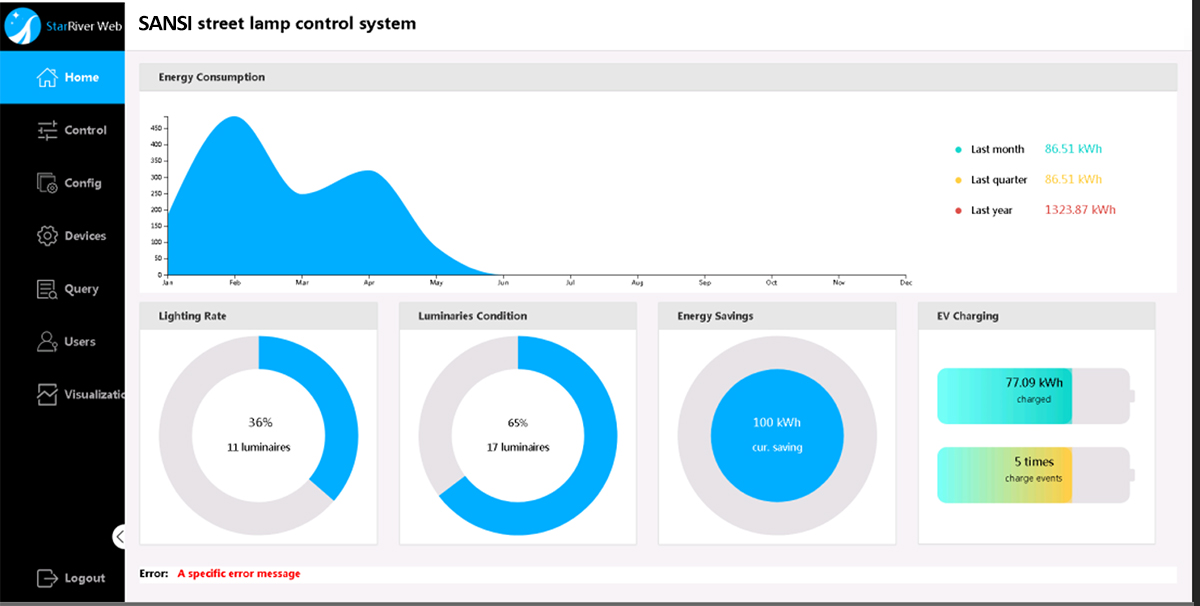Viewport: 1200px width, 606px height.
Task: Click the 65% luminaries condition value
Action: coord(518,422)
